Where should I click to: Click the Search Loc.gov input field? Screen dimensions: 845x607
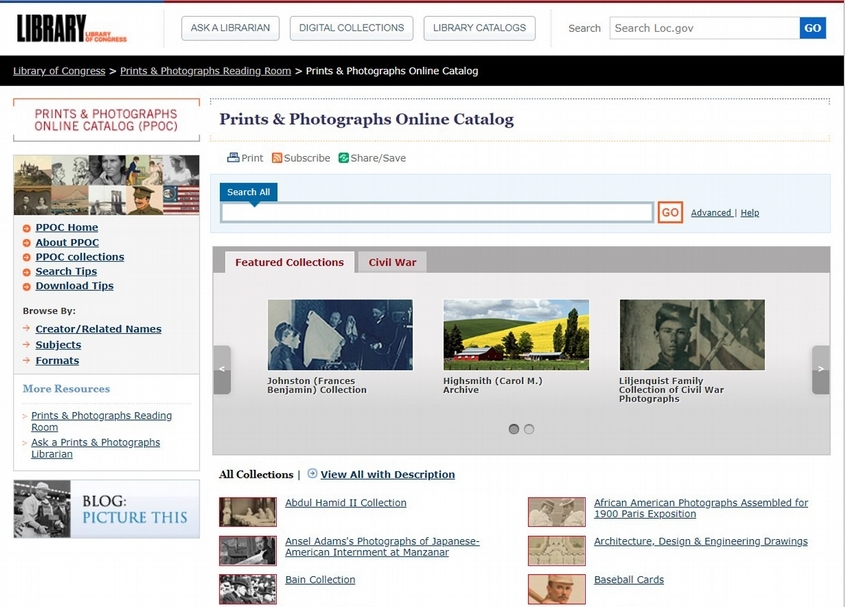[704, 28]
